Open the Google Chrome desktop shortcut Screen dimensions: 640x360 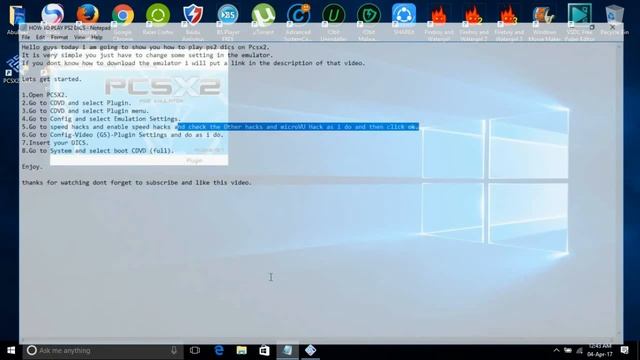[x=122, y=15]
